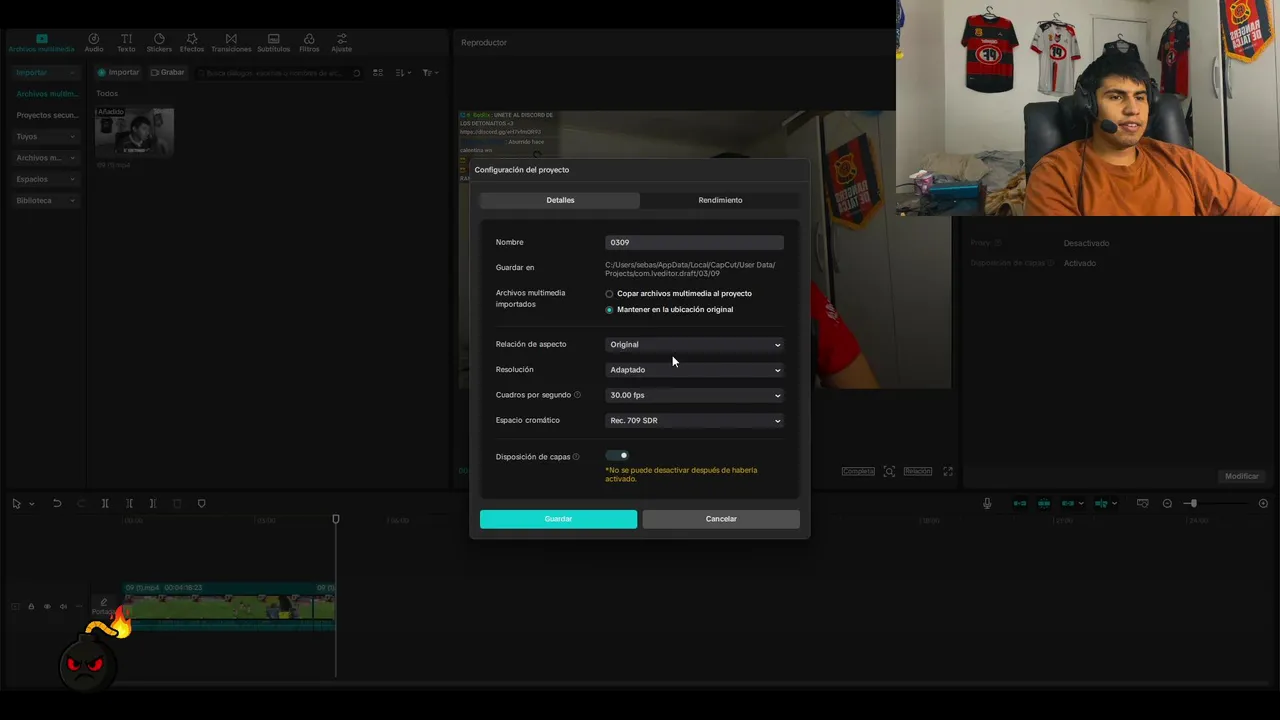Viewport: 1280px width, 720px height.
Task: Open the Resolución dropdown showing Adaptado
Action: [x=694, y=370]
